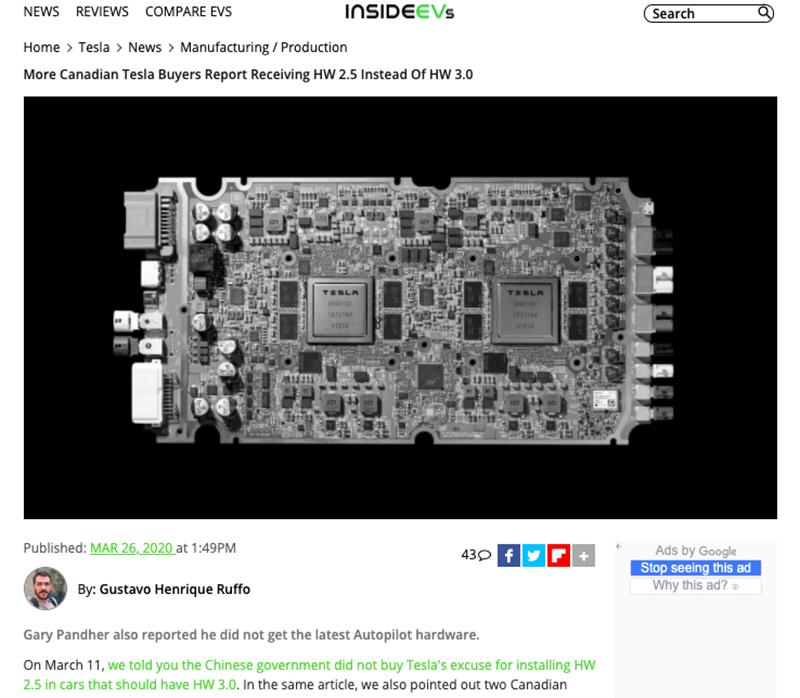Open the comments bubble showing 43

click(x=476, y=555)
